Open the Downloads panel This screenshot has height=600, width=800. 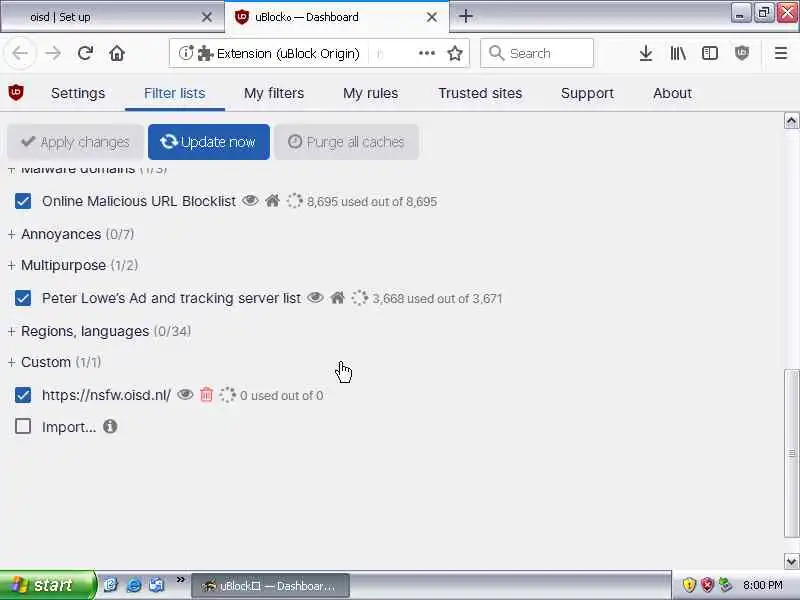(x=645, y=53)
